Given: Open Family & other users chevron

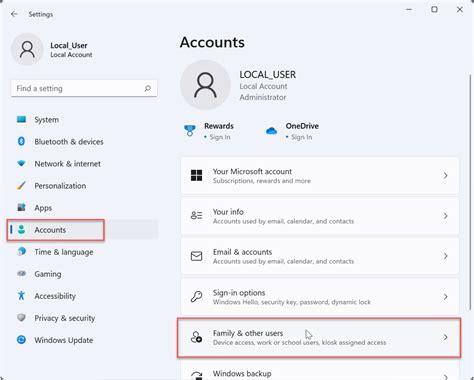Looking at the screenshot, I should click(x=445, y=337).
